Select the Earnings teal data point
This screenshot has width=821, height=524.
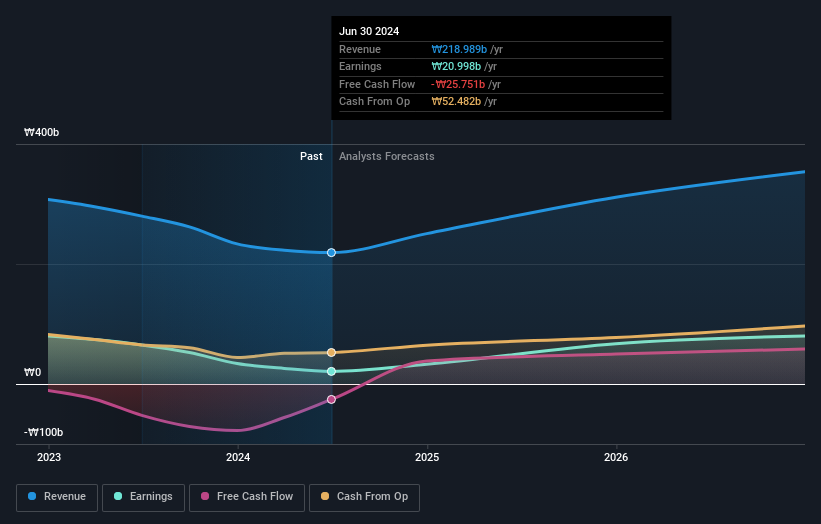pos(331,372)
